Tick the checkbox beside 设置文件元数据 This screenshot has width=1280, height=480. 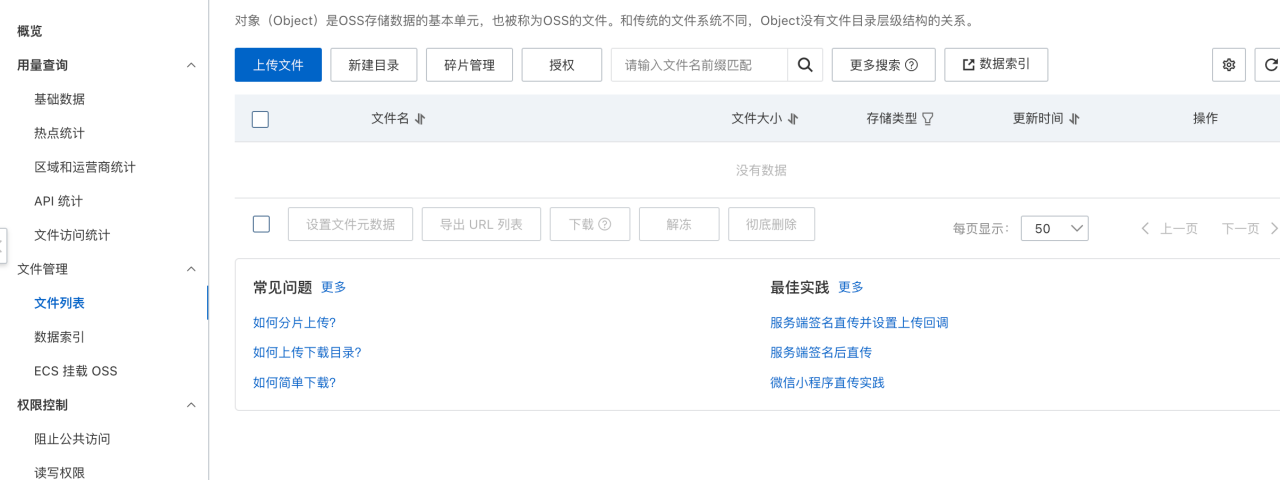pyautogui.click(x=261, y=224)
